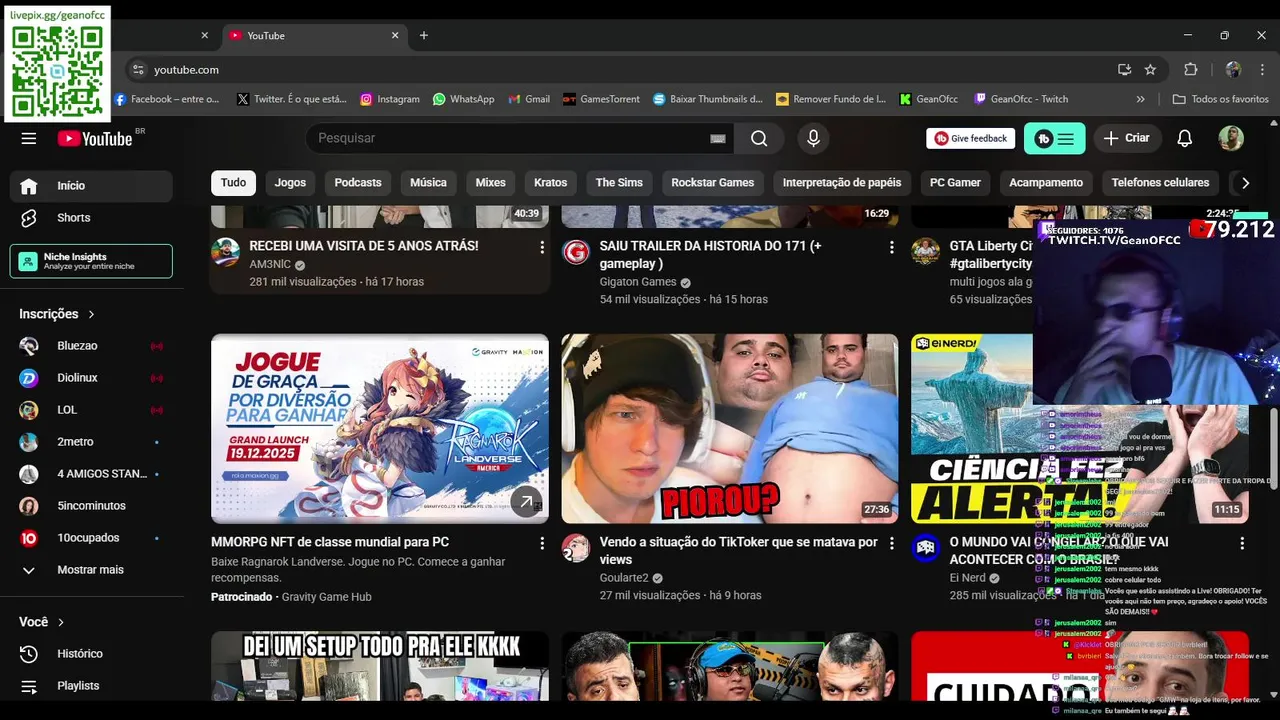This screenshot has height=720, width=1280.
Task: Open the 10ocupados subscription channel
Action: (91, 537)
